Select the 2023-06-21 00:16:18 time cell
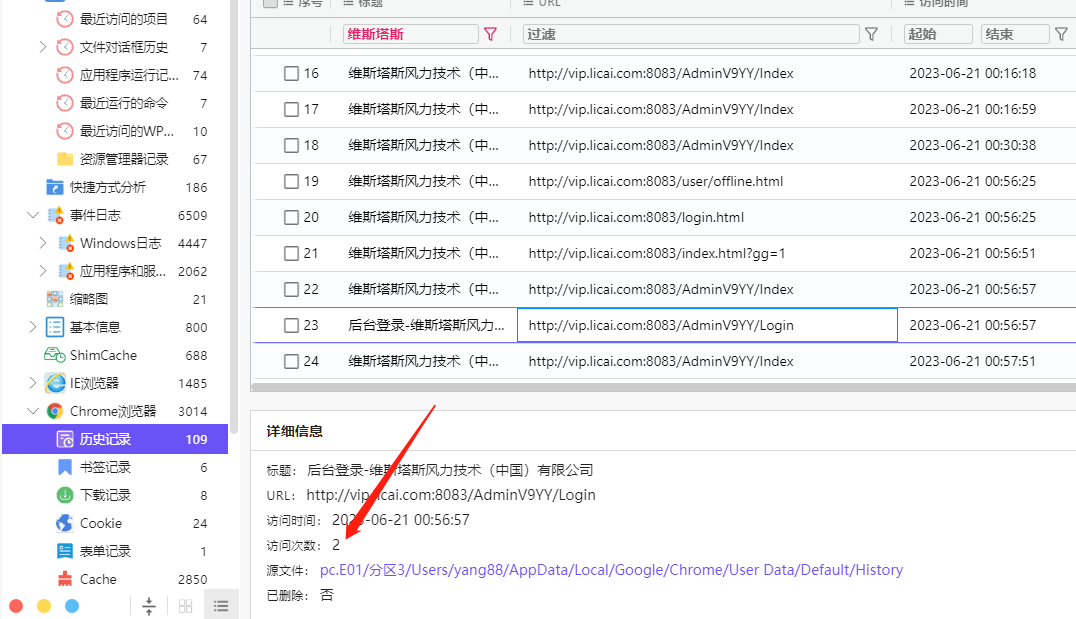Viewport: 1076px width, 619px height. [972, 73]
